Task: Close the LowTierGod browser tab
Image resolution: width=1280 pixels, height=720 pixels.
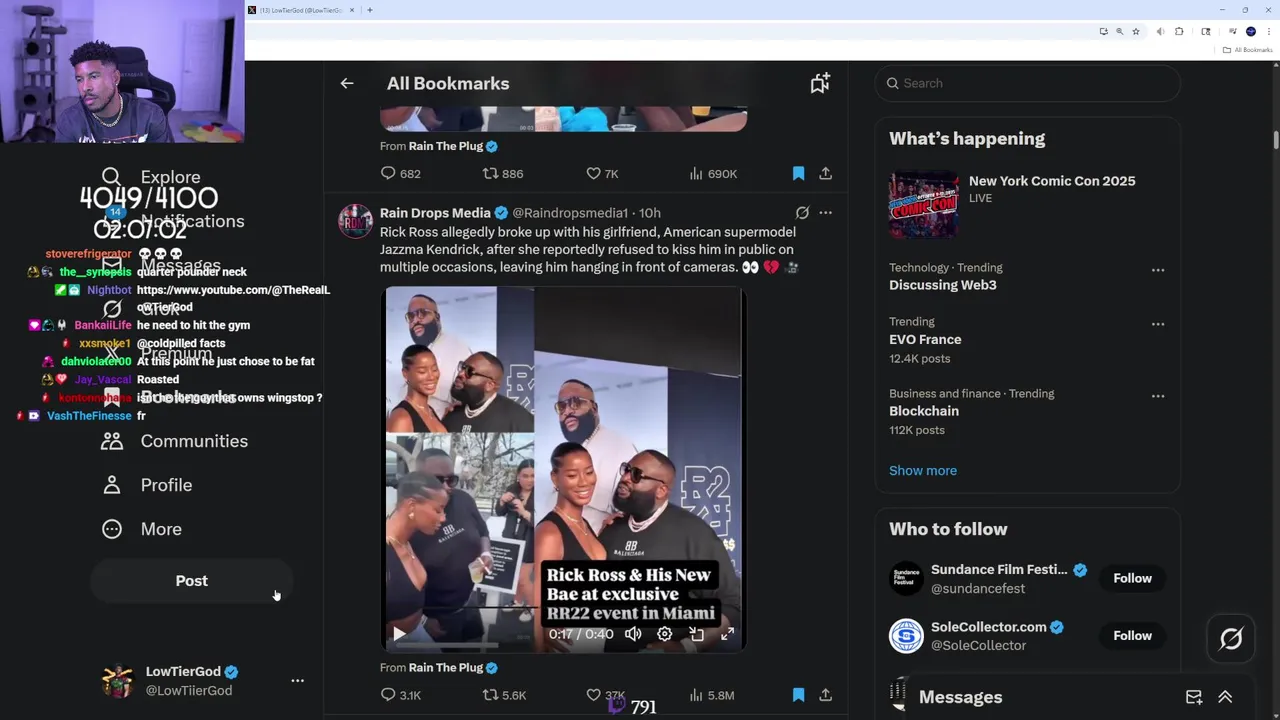Action: [x=352, y=10]
